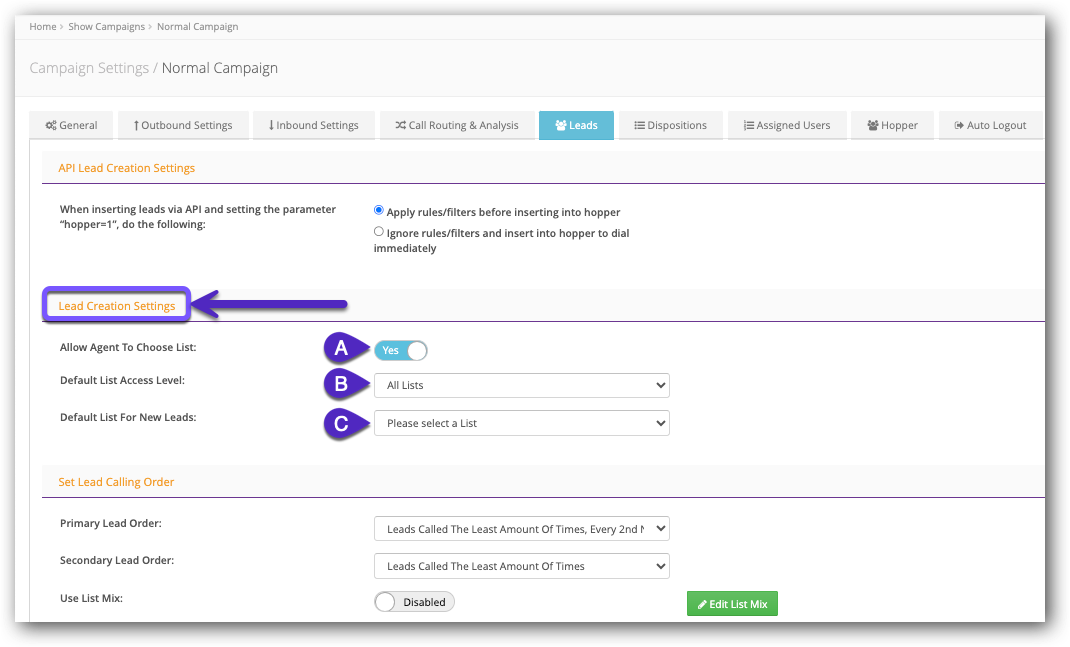Open the Default List Access Level dropdown

[521, 385]
